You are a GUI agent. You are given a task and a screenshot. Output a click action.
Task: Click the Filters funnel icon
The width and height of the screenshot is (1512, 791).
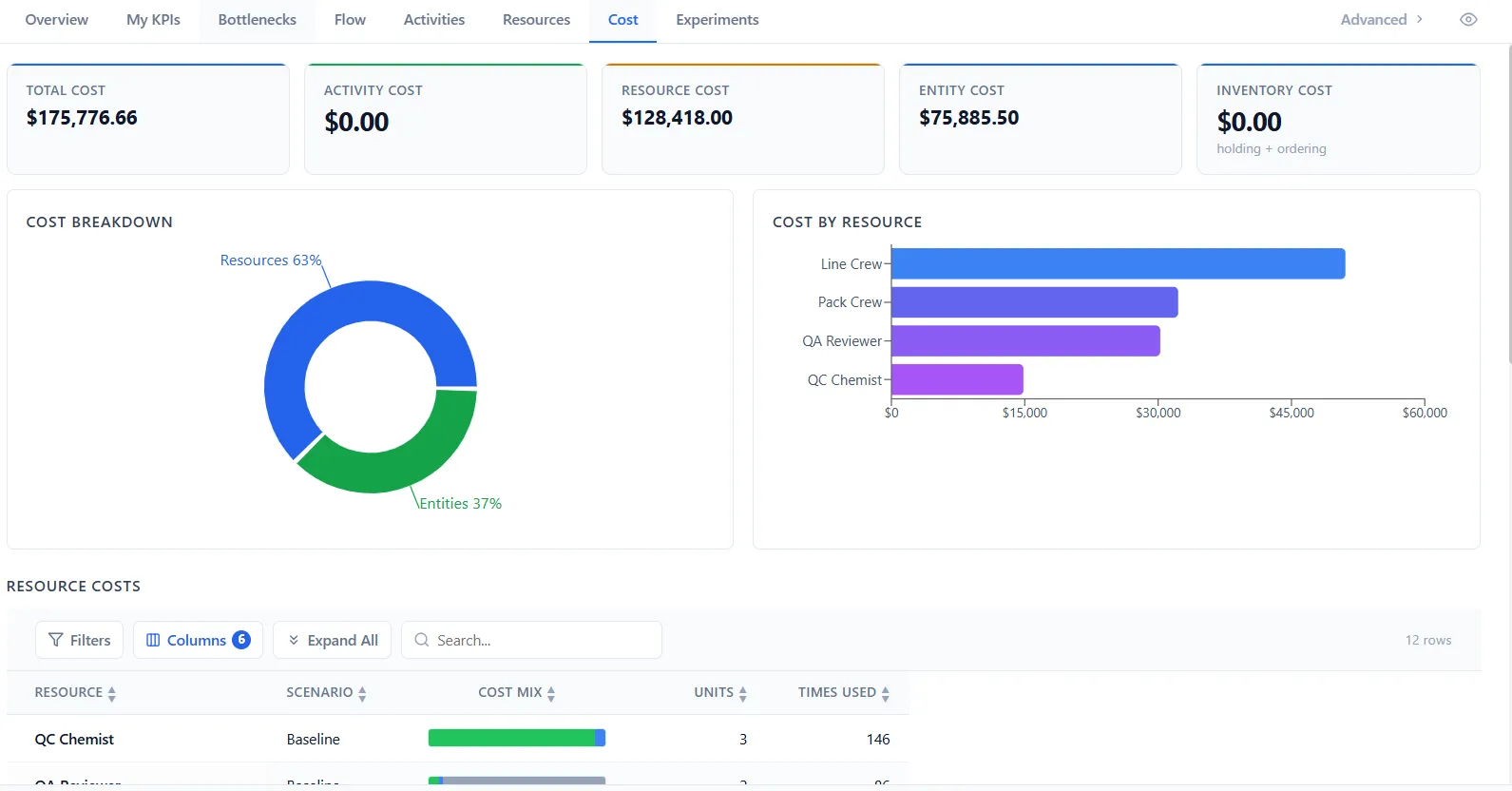56,640
